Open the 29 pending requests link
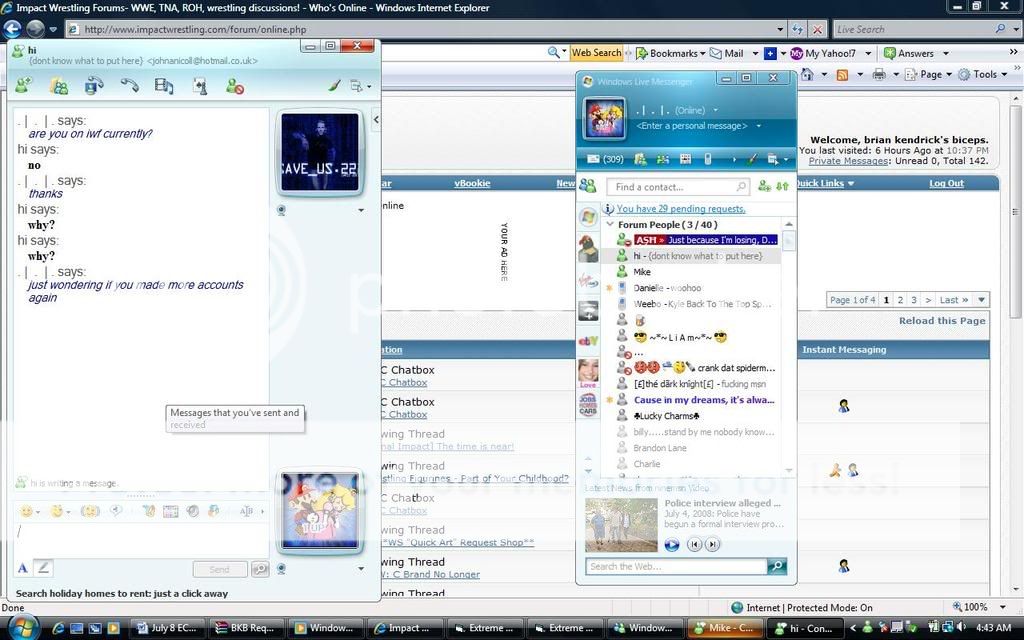Viewport: 1024px width, 640px height. coord(680,209)
